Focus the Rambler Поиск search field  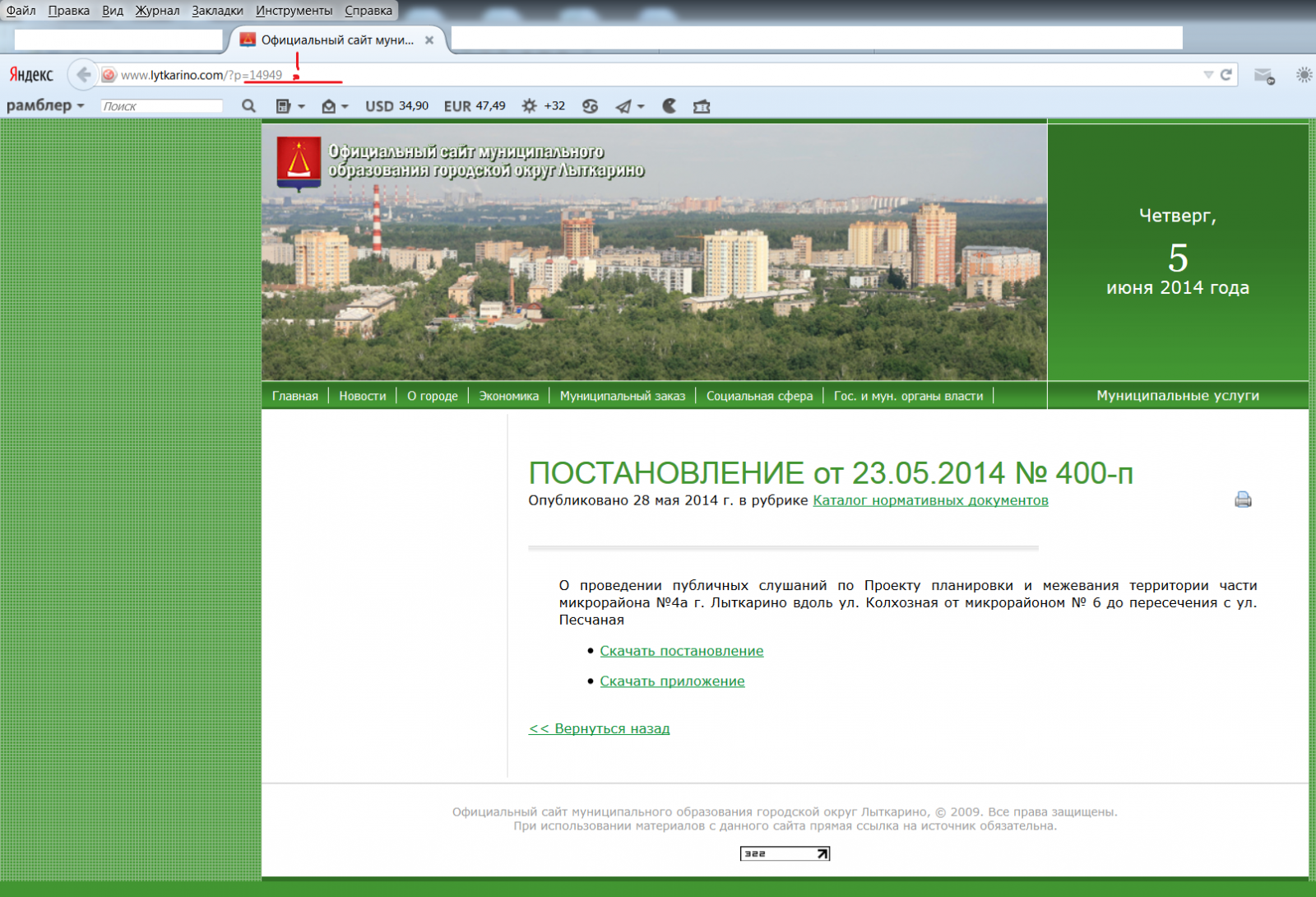pos(162,106)
